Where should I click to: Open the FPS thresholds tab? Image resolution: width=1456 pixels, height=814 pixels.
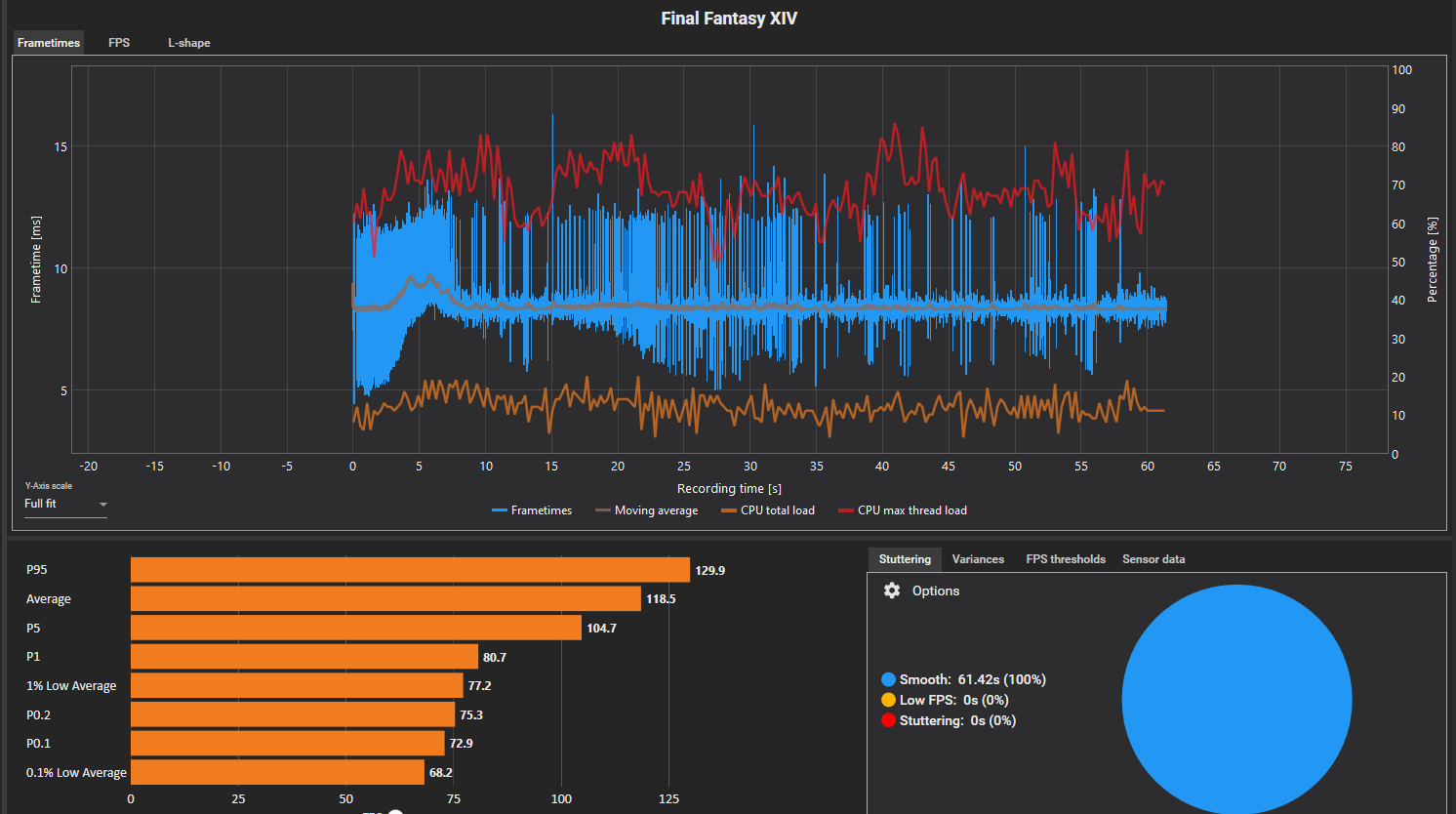point(1066,559)
